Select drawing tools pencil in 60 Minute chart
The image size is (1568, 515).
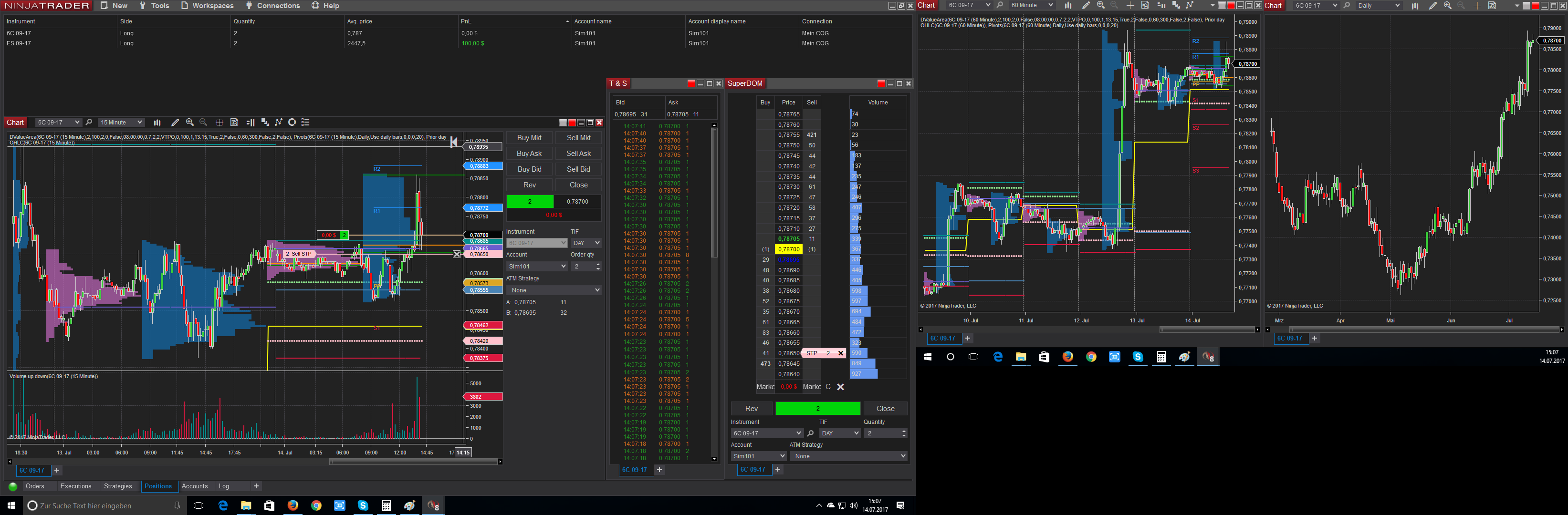coord(1086,5)
